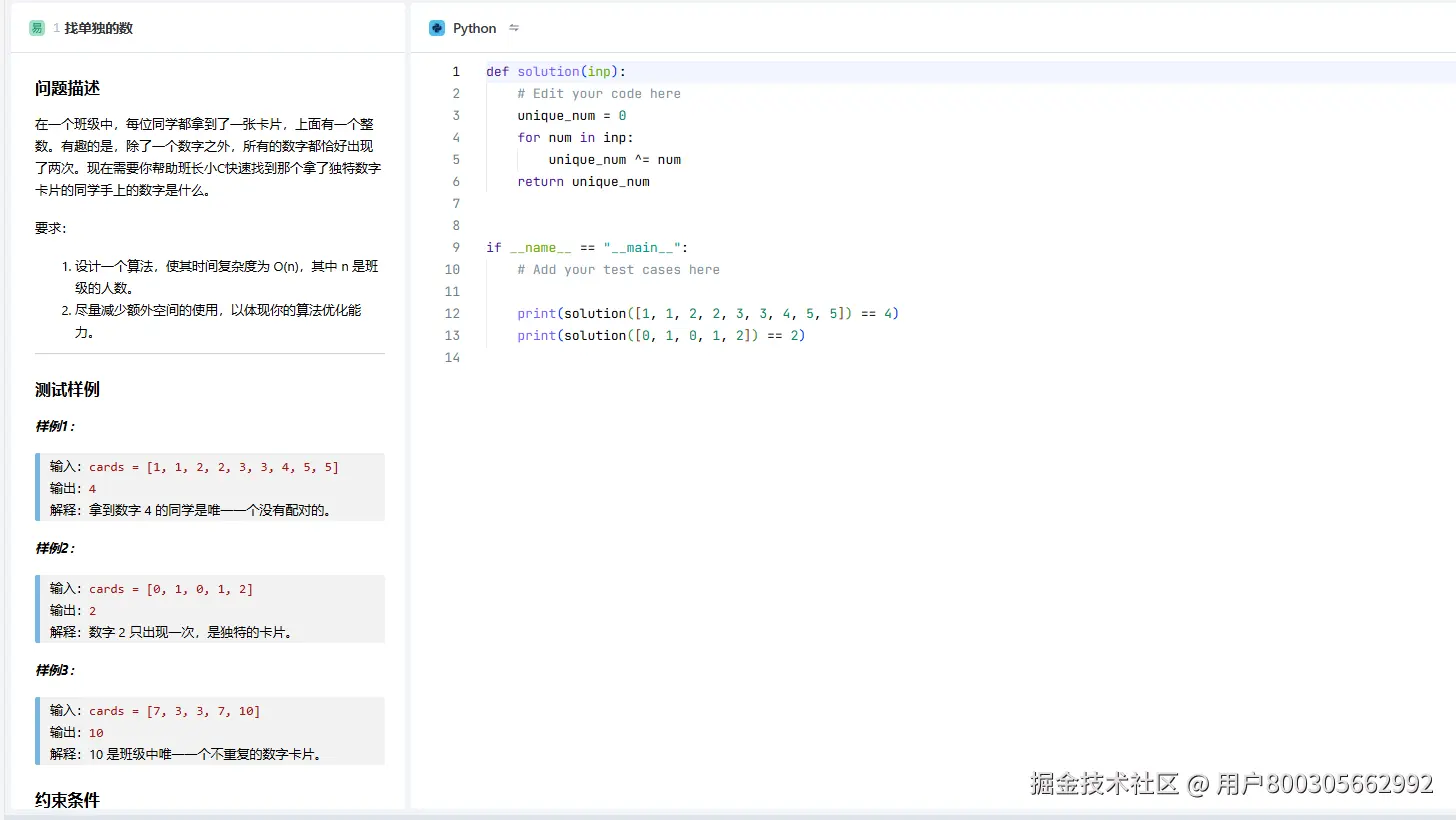Click the switch-language arrows icon

514,28
